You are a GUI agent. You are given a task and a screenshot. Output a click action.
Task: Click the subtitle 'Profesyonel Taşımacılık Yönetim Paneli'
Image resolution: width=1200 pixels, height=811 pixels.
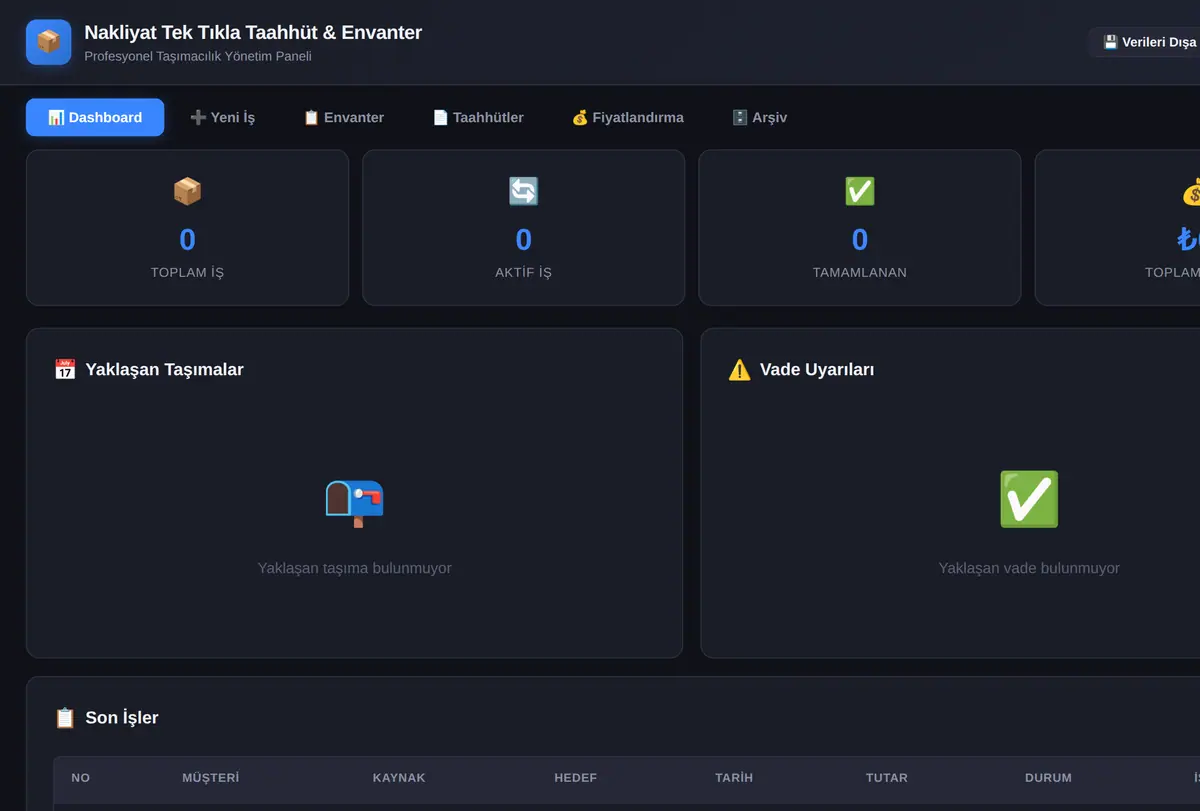(198, 56)
